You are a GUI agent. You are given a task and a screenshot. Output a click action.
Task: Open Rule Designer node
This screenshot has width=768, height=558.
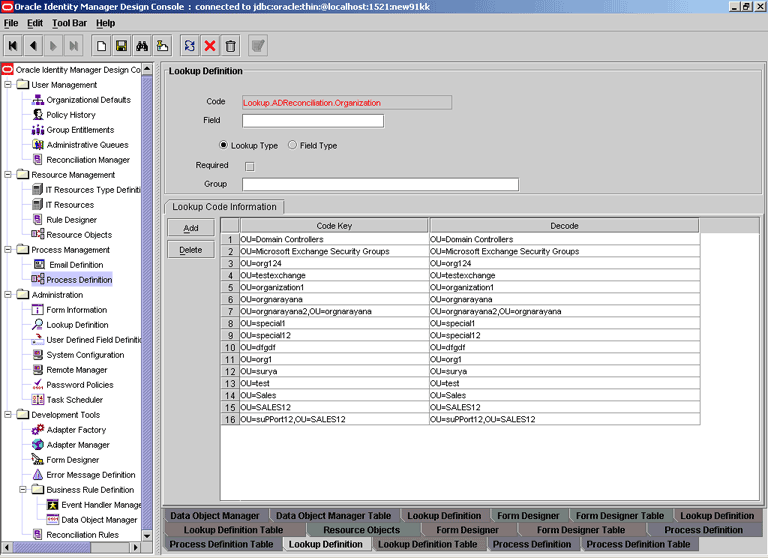coord(71,220)
